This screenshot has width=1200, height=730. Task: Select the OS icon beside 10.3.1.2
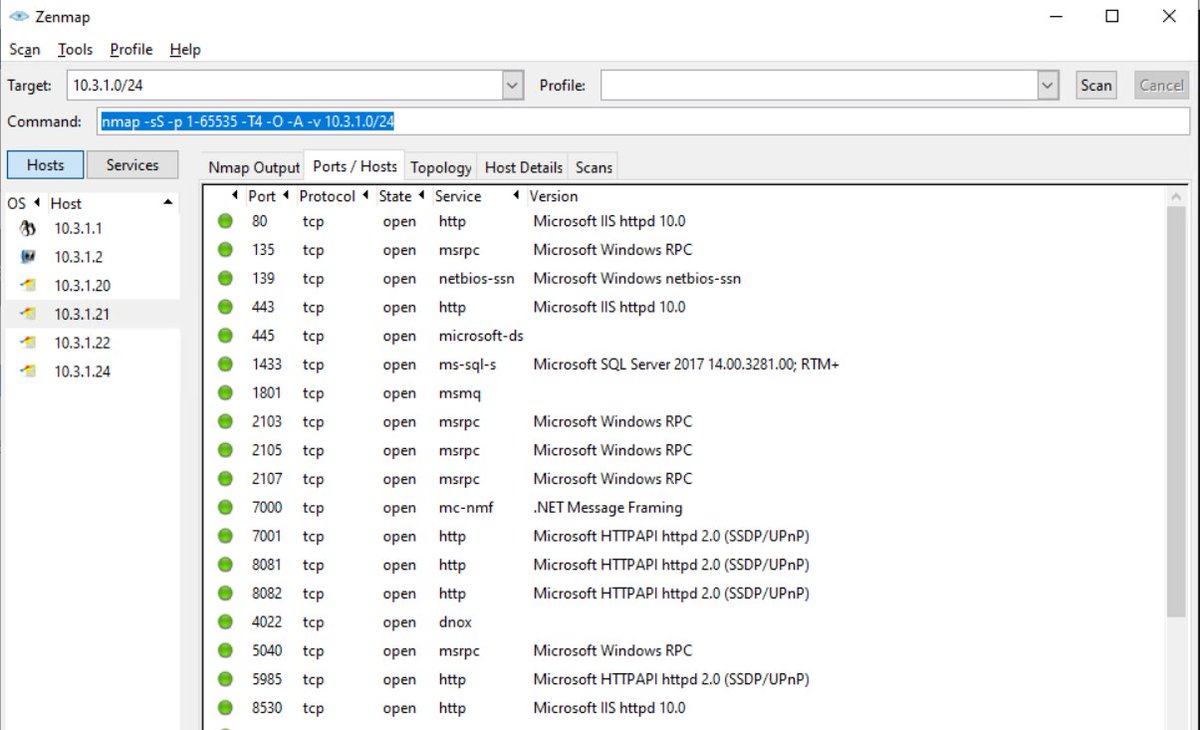pos(28,257)
